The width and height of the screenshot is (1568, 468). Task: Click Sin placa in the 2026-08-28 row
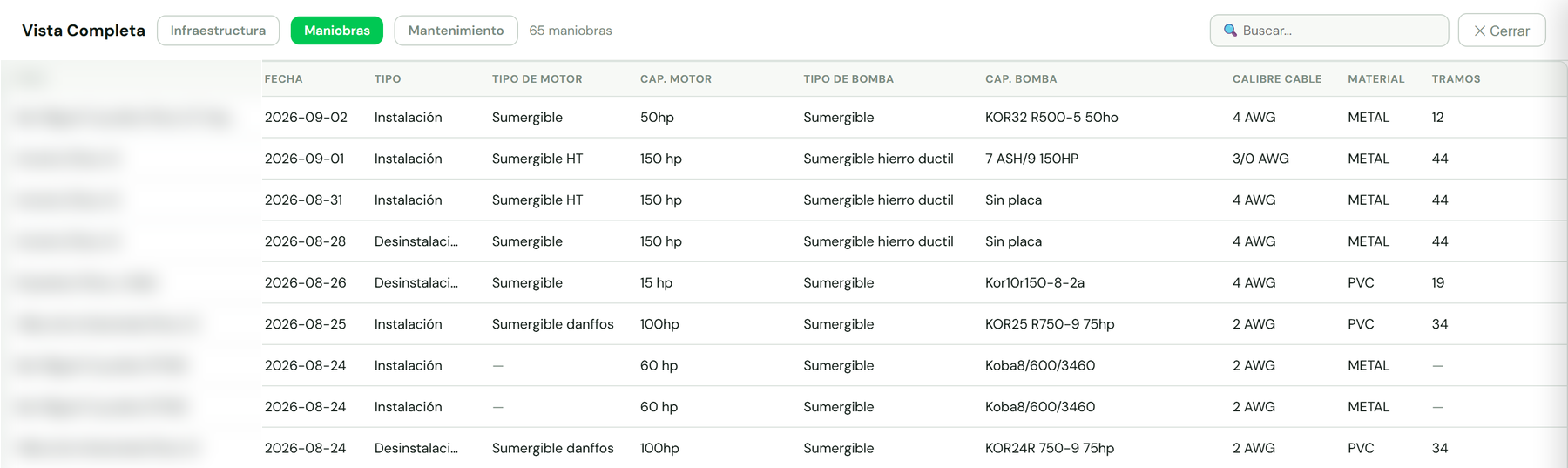[1013, 241]
